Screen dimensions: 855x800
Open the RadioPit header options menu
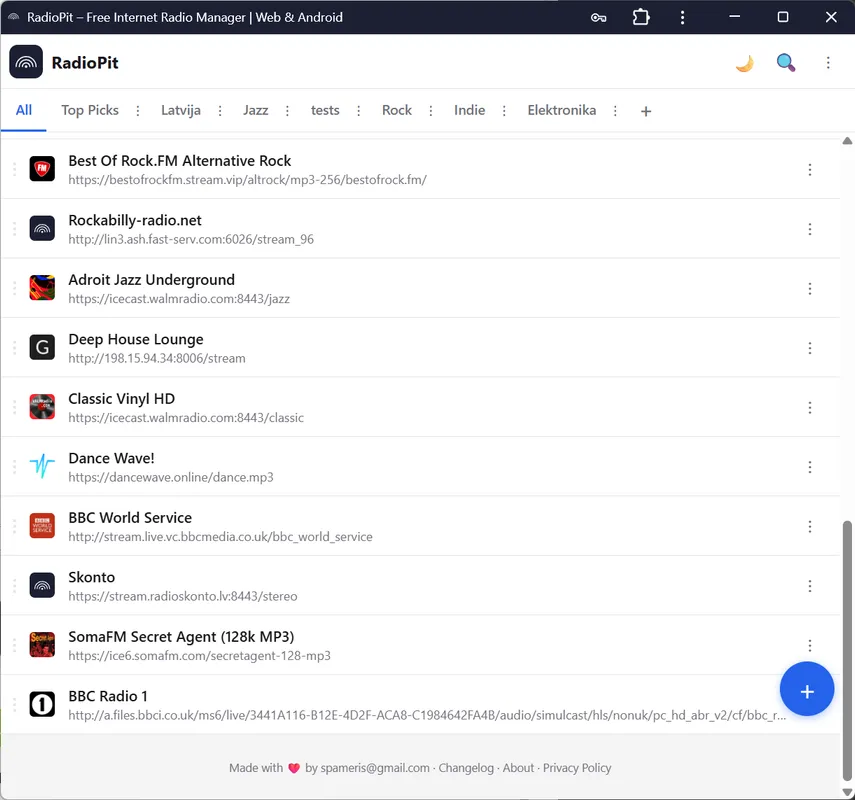828,63
